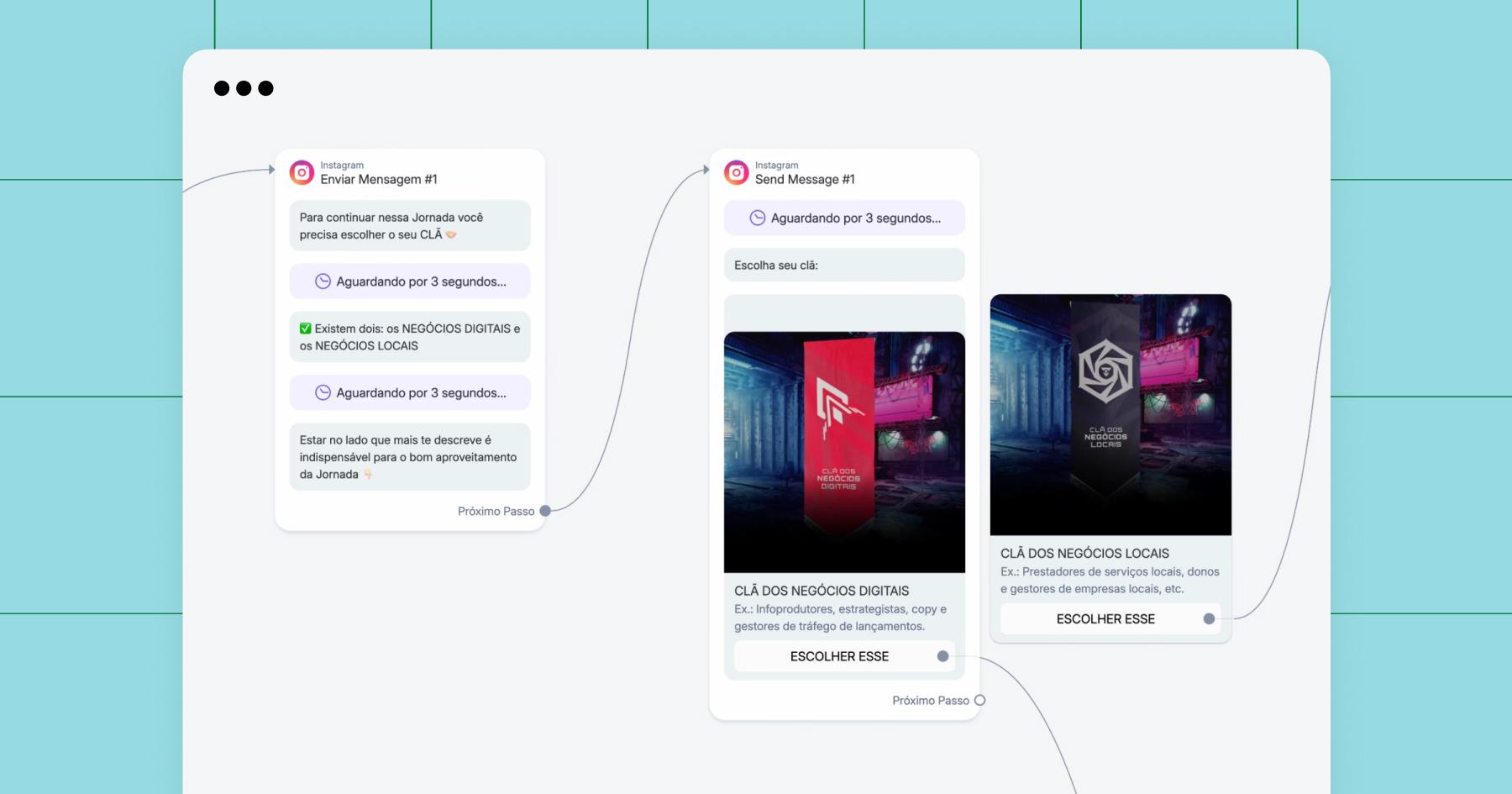Select the 'Existem dois: os NEGÓCIOS DIGITAIS' message
This screenshot has width=1512, height=794.
pyautogui.click(x=410, y=337)
